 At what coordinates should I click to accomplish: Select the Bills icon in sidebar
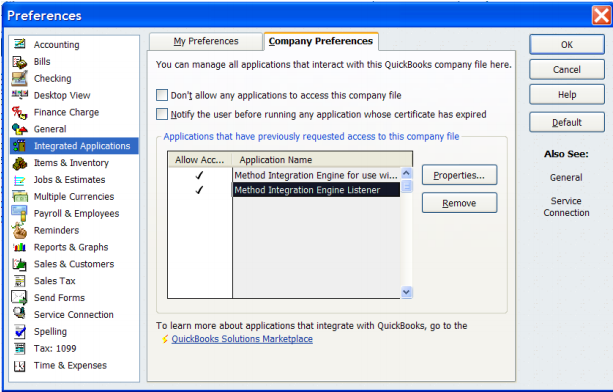(19, 62)
